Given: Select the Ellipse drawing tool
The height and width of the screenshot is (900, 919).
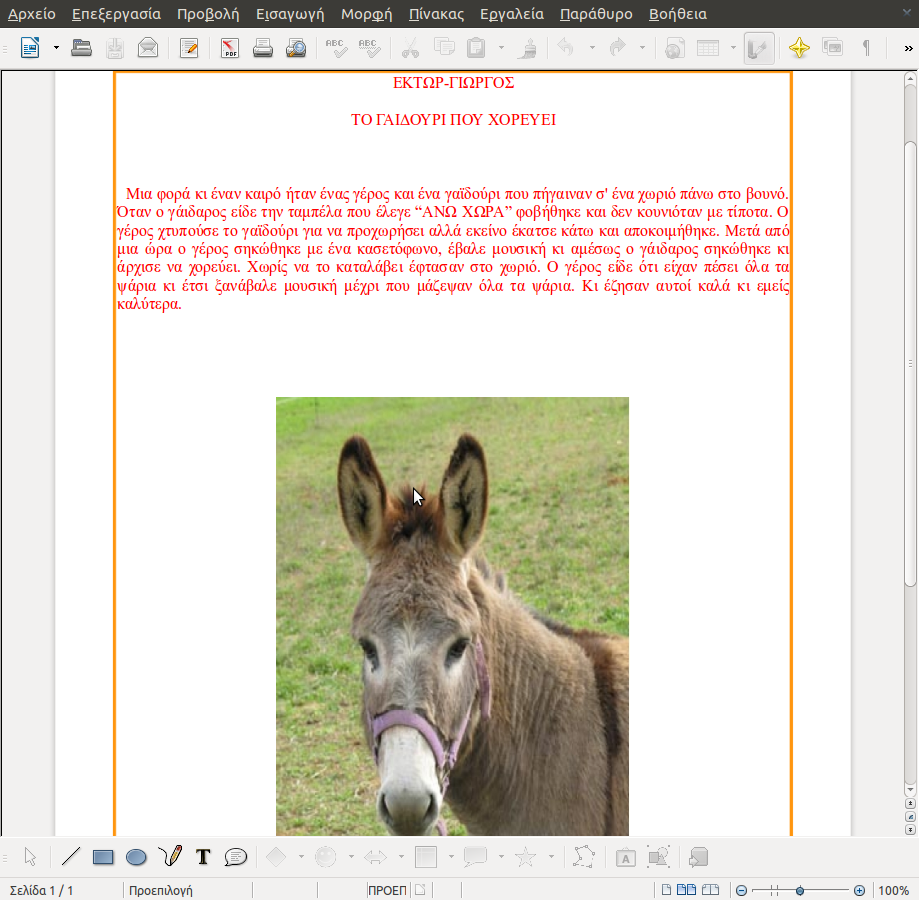Looking at the screenshot, I should click(136, 857).
